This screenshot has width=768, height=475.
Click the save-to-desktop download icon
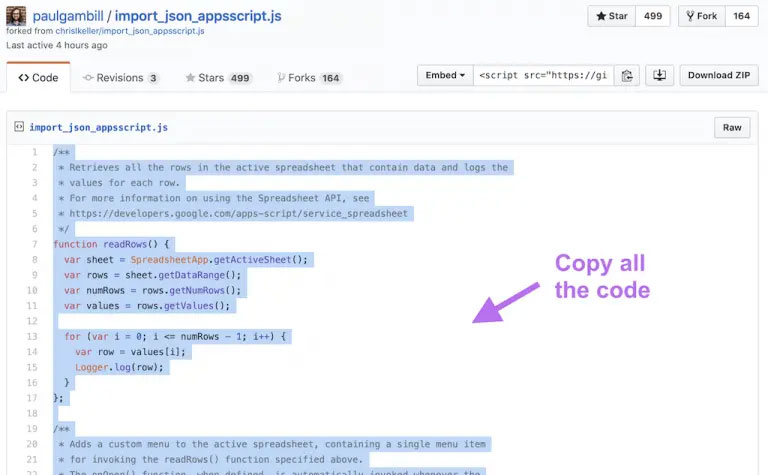(659, 75)
